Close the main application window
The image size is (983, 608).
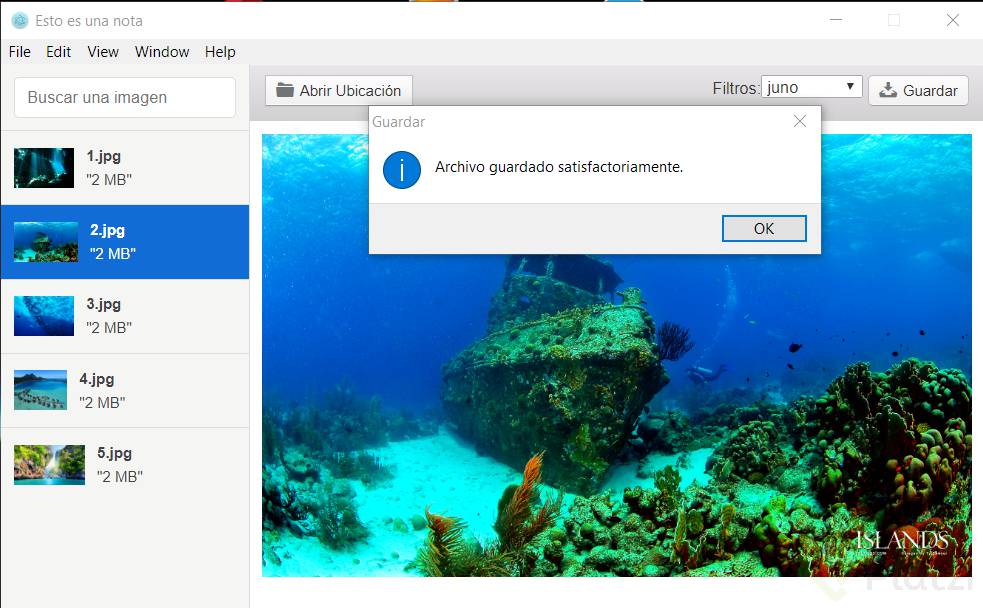[x=953, y=20]
